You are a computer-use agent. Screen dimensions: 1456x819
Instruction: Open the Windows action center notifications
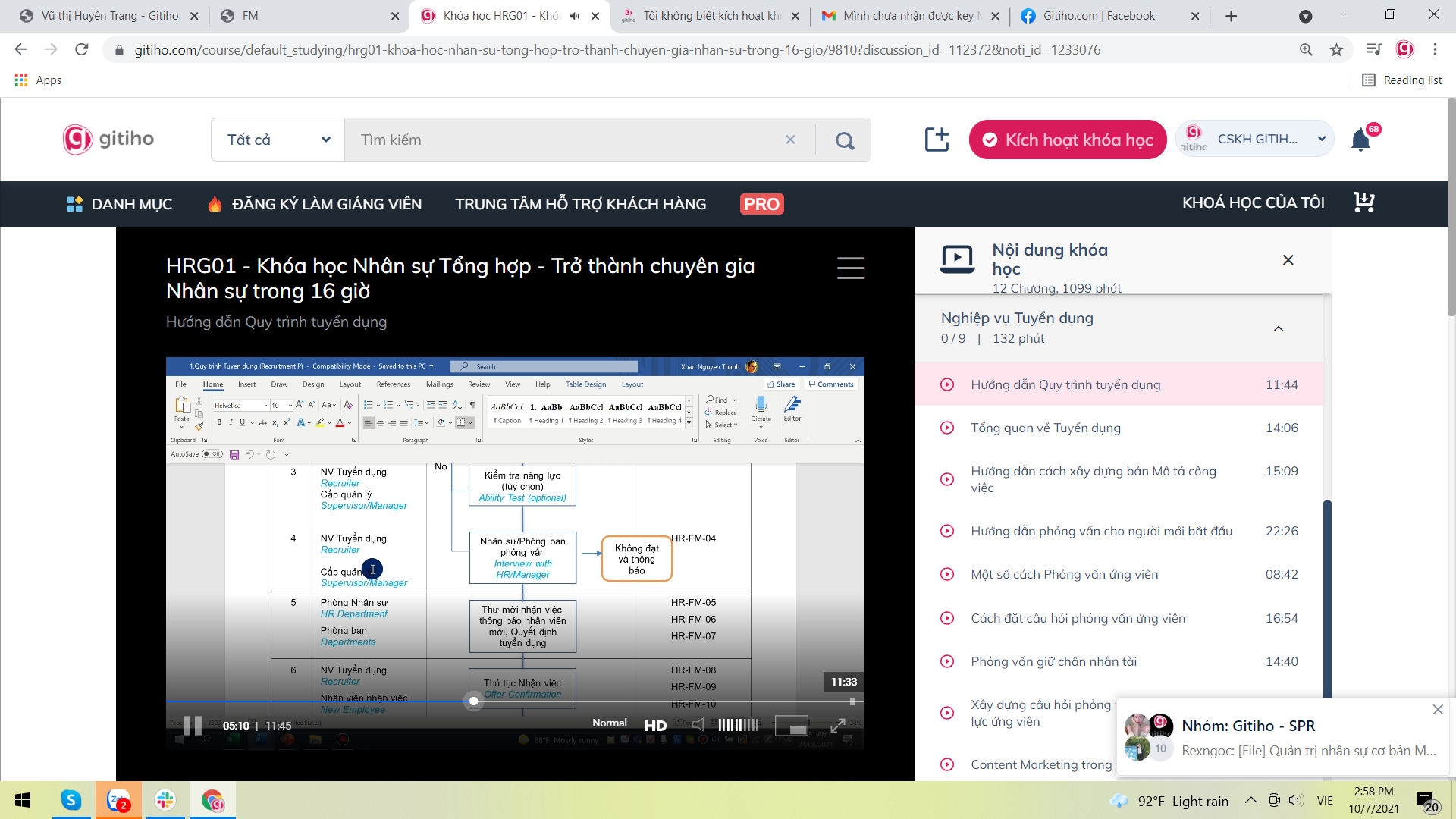coord(1427,802)
